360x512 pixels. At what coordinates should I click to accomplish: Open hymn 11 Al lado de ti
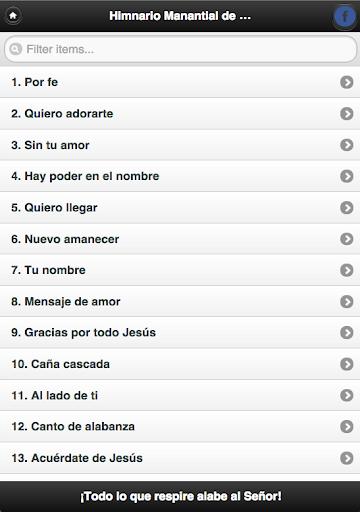(180, 395)
